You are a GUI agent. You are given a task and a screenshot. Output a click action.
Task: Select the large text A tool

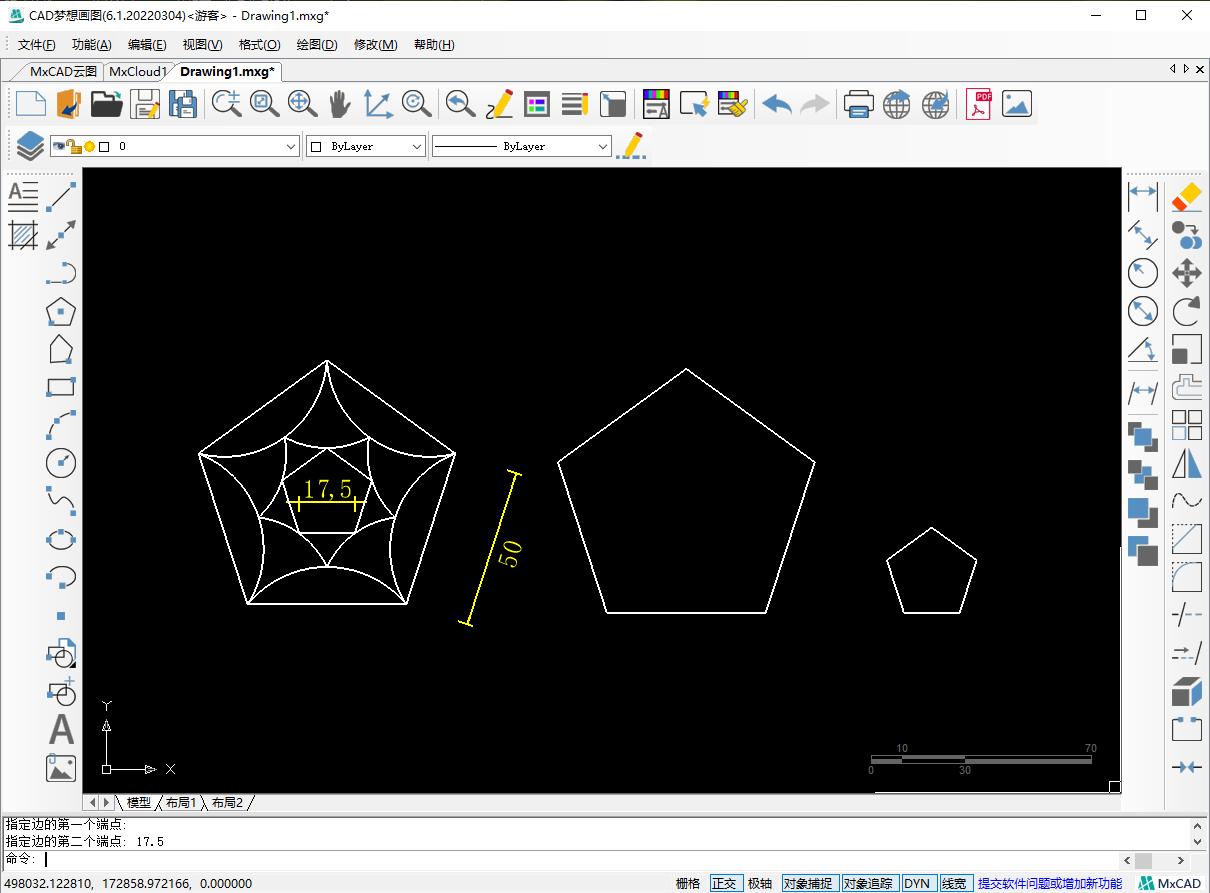[61, 729]
